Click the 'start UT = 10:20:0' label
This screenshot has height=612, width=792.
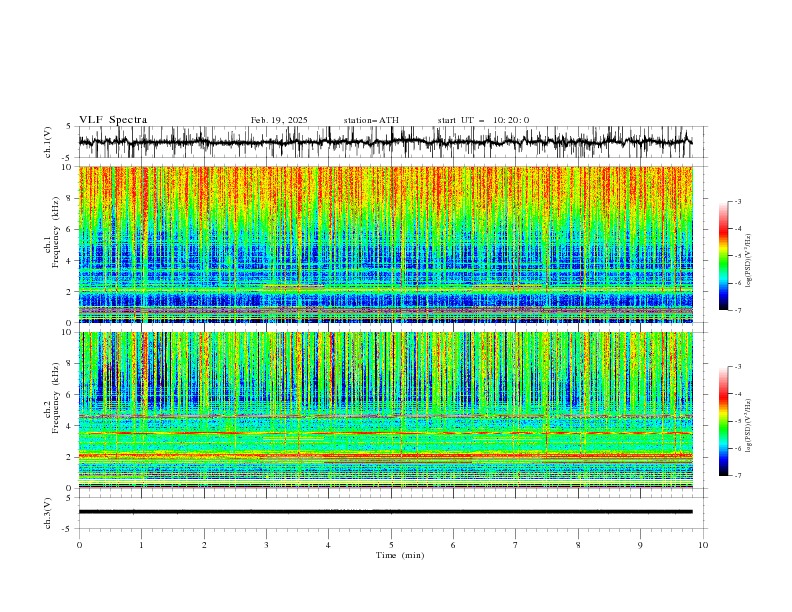[483, 120]
